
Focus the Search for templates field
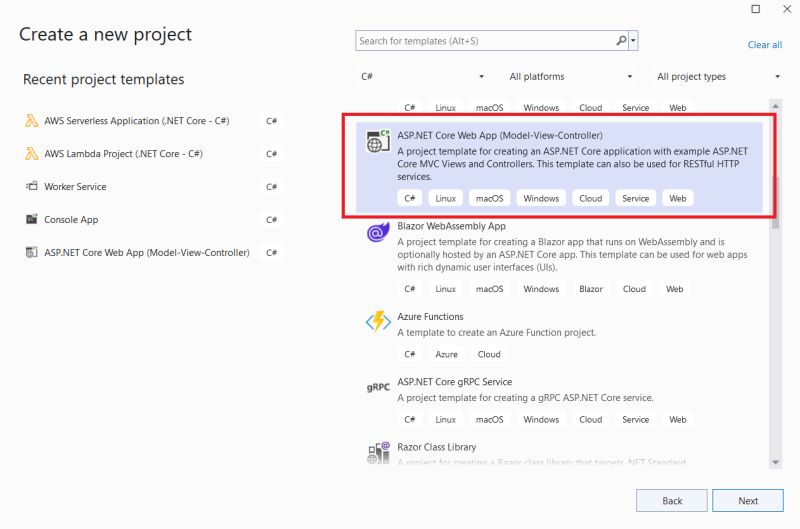point(485,41)
